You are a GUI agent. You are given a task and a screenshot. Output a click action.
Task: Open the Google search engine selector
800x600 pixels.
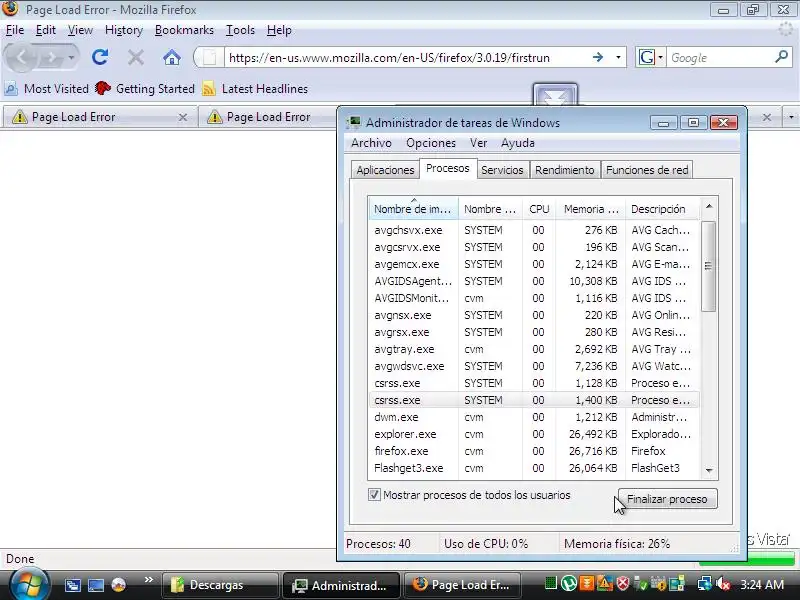651,58
